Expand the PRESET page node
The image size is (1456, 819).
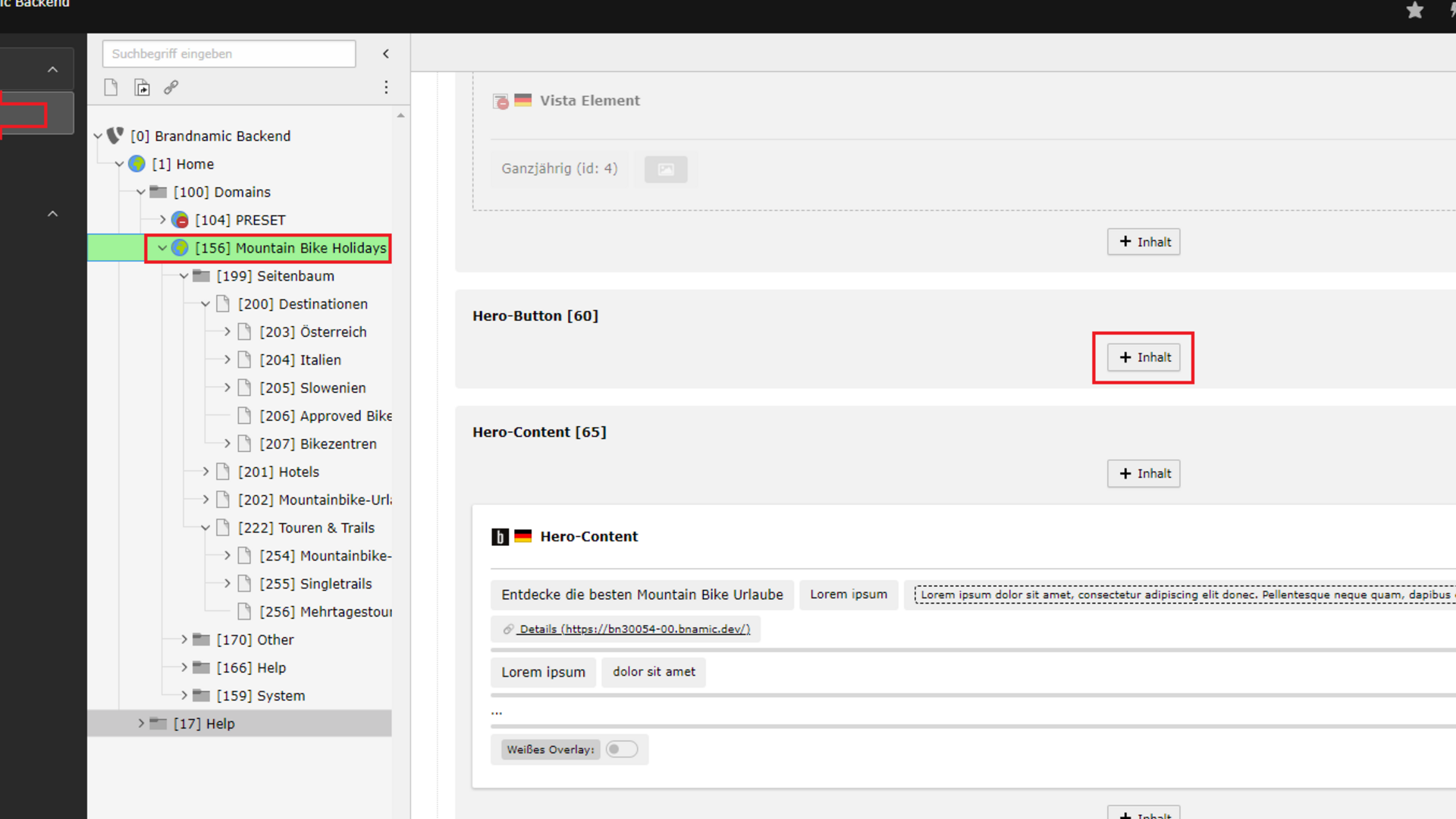click(x=162, y=220)
